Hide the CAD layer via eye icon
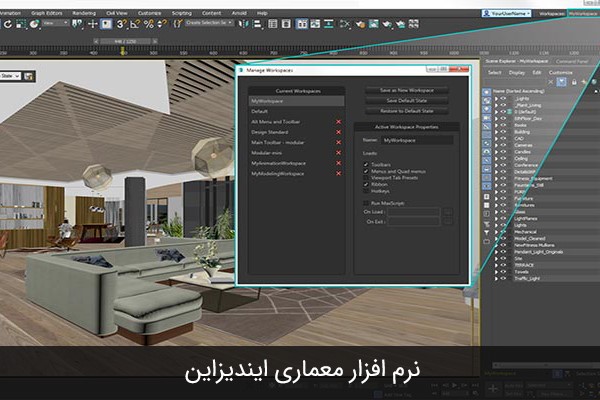This screenshot has height=400, width=600. [x=504, y=139]
